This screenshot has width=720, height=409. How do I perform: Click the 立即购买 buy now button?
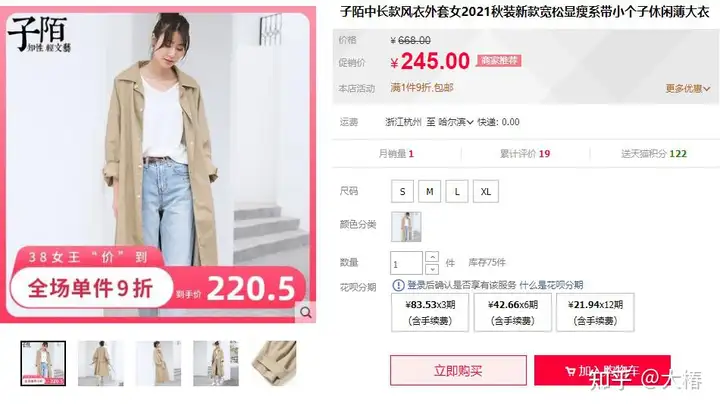[458, 370]
